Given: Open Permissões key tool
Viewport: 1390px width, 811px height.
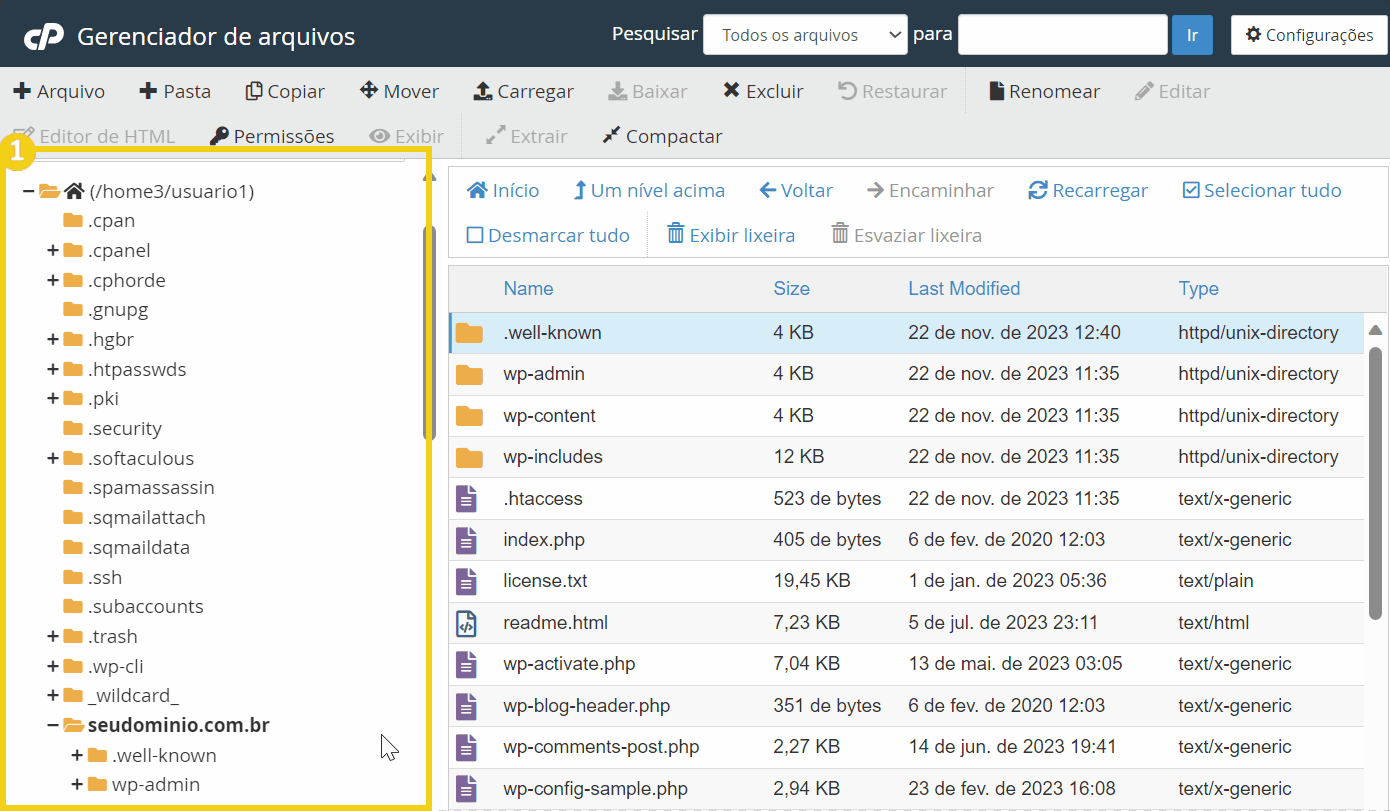Looking at the screenshot, I should tap(272, 136).
